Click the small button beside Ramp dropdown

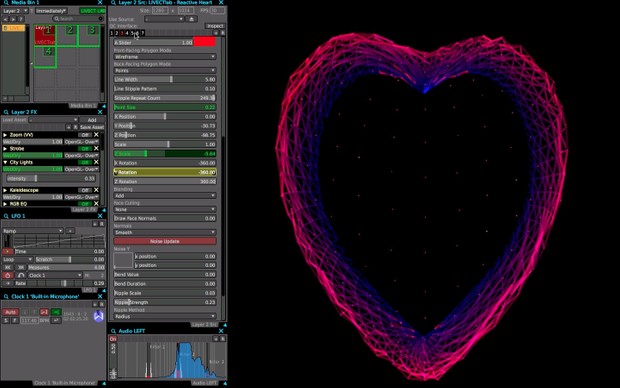point(70,231)
